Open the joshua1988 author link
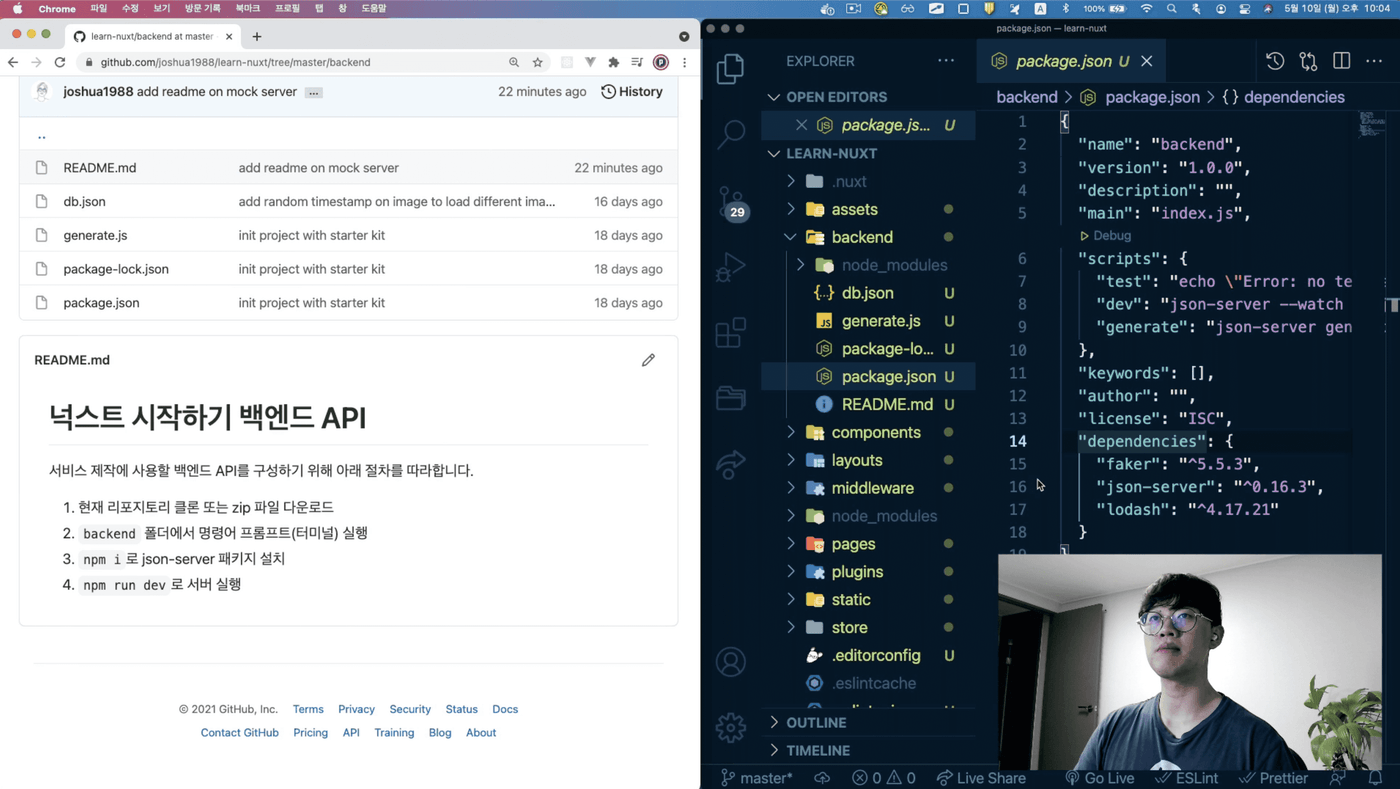Screen dimensions: 1400x789 click(98, 92)
